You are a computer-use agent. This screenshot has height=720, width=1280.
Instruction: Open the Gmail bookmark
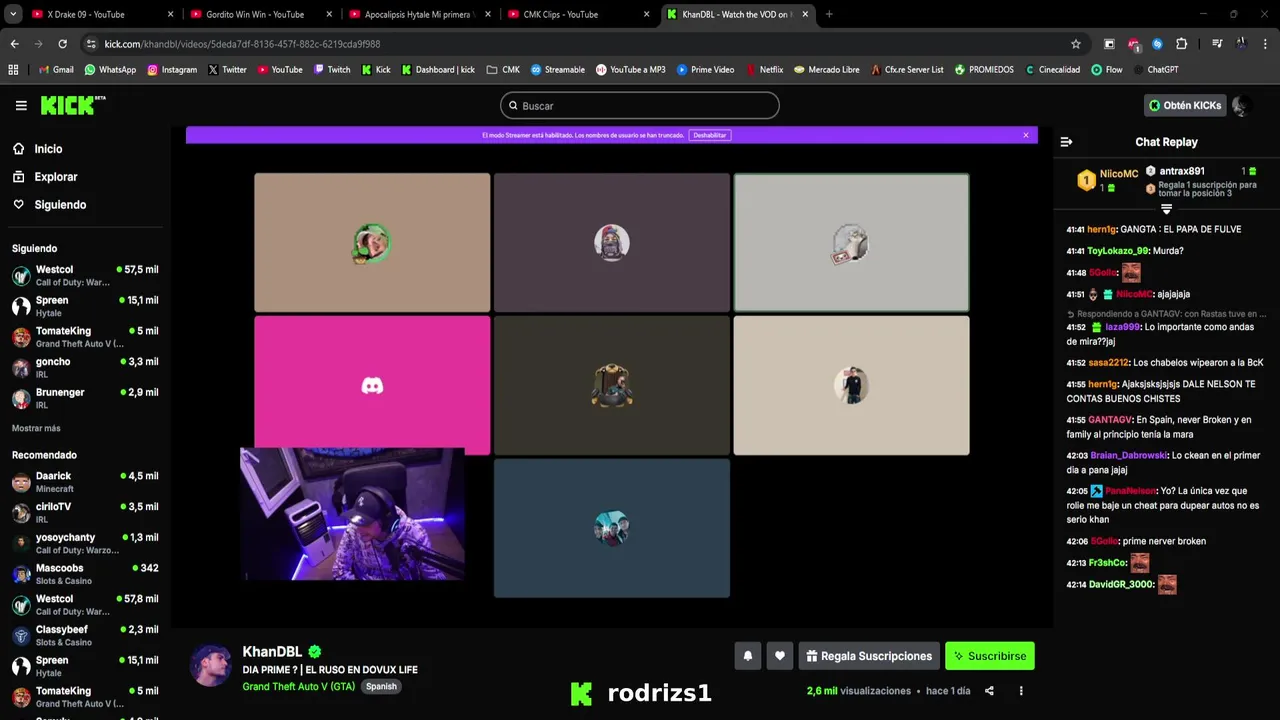(56, 70)
